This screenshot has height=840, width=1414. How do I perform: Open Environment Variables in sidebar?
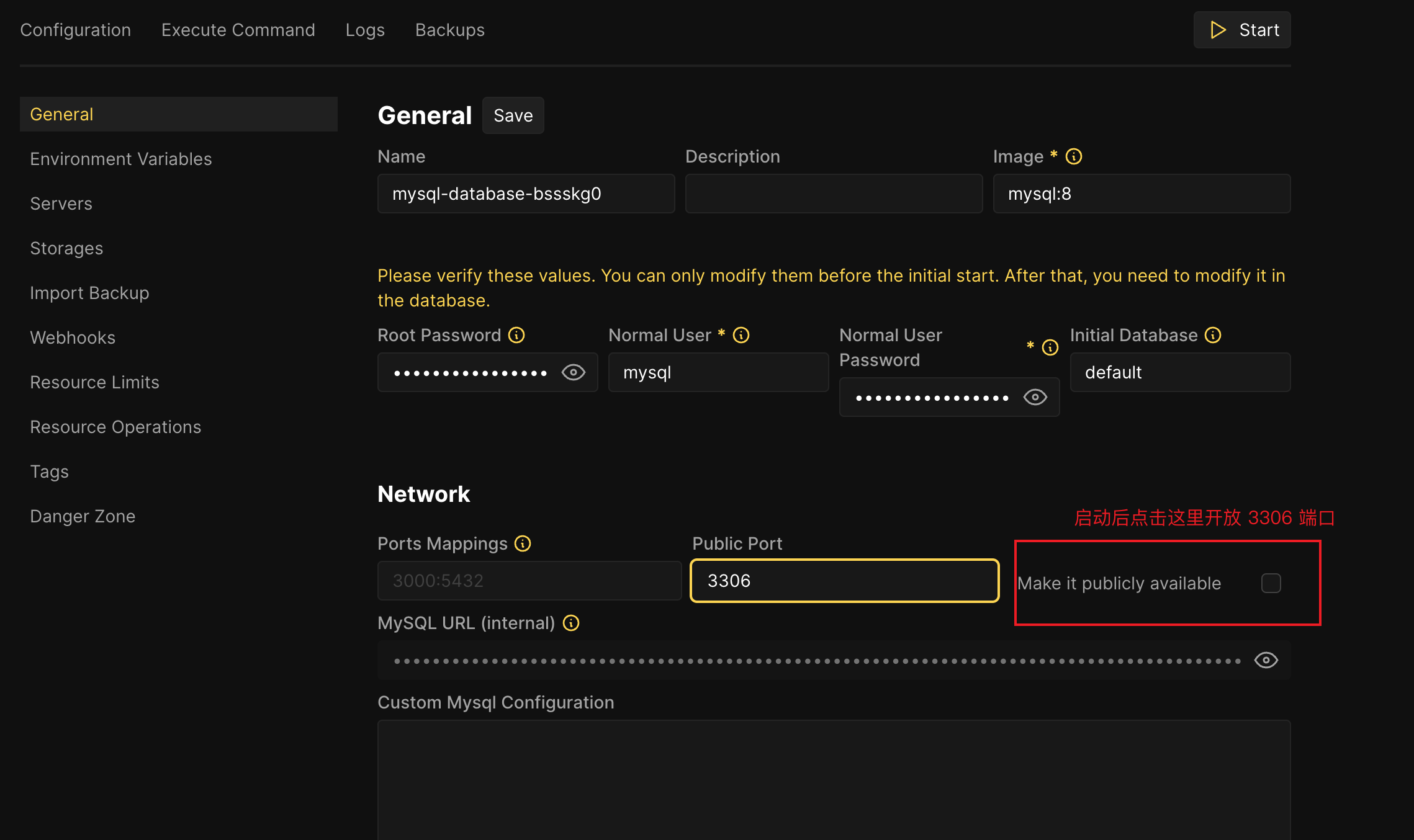pyautogui.click(x=120, y=159)
